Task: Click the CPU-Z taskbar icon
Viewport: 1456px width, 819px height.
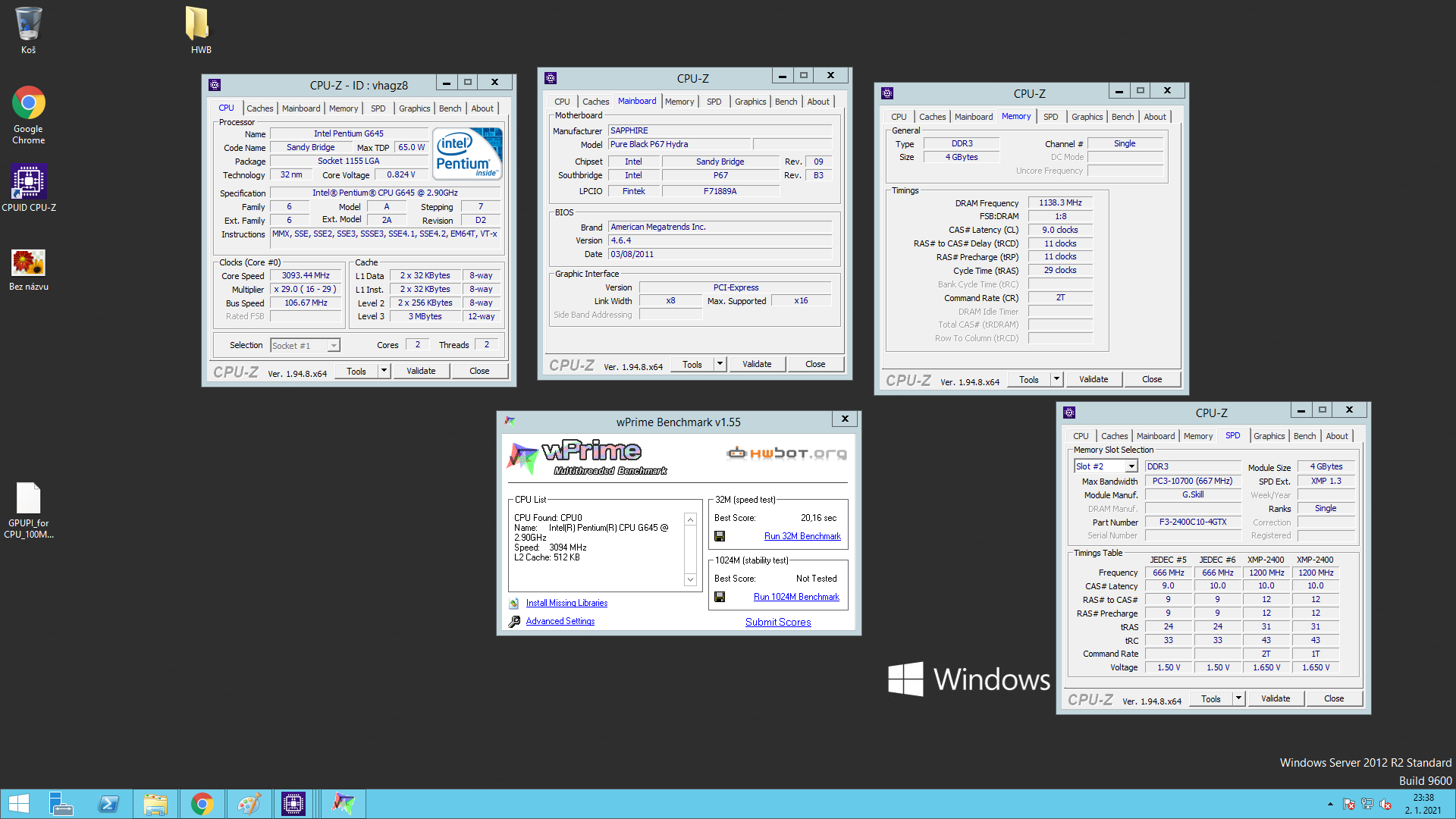Action: 293,804
